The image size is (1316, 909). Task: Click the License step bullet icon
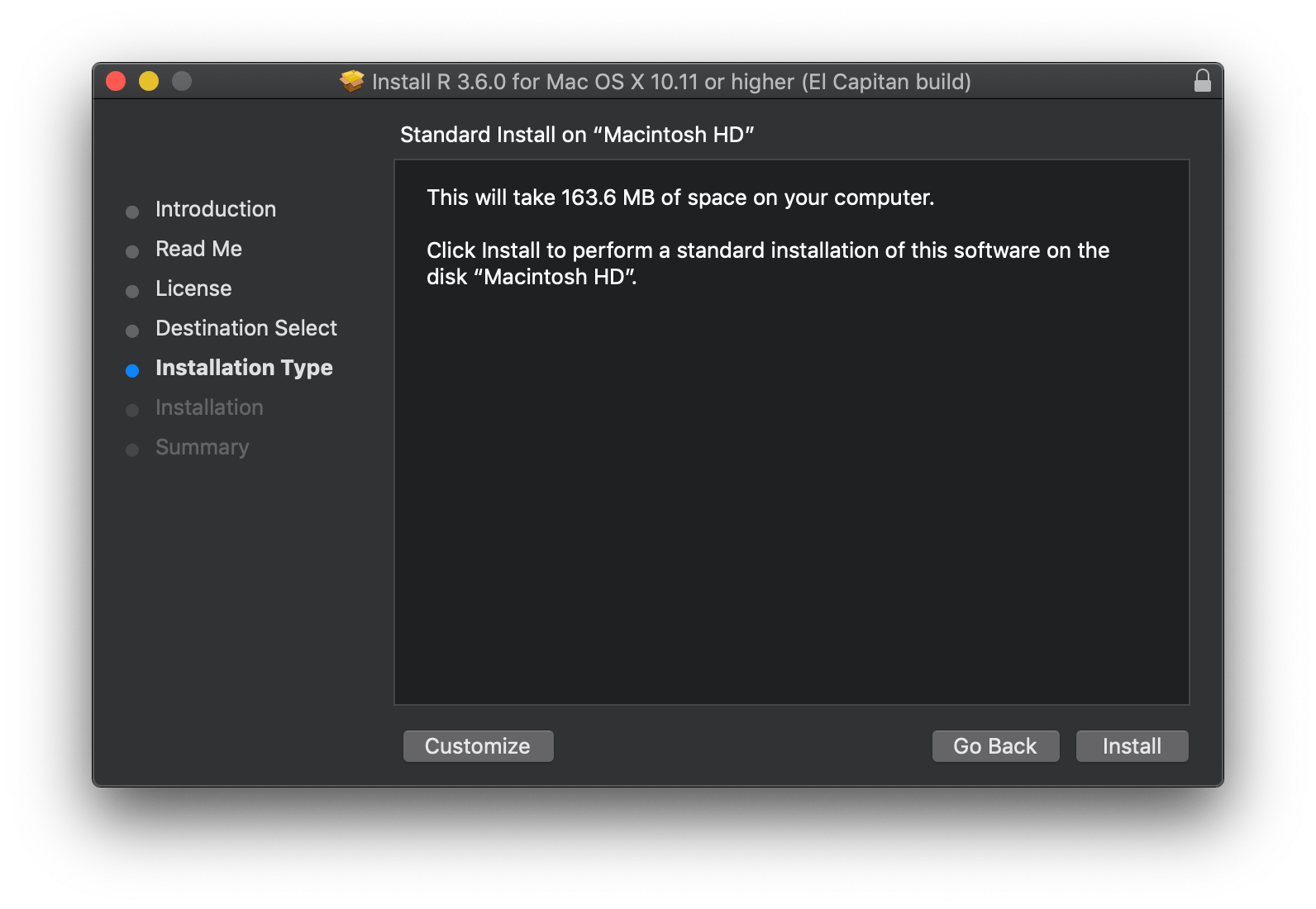coord(133,291)
